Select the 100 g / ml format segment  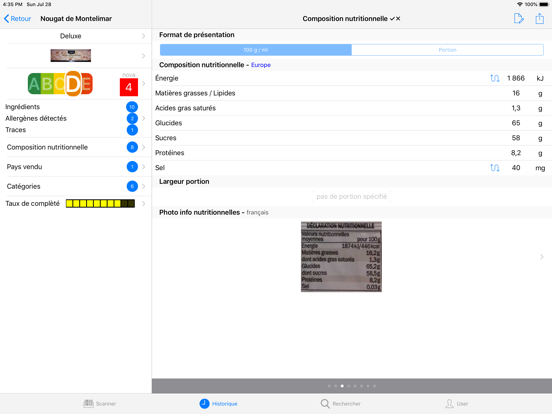(256, 50)
